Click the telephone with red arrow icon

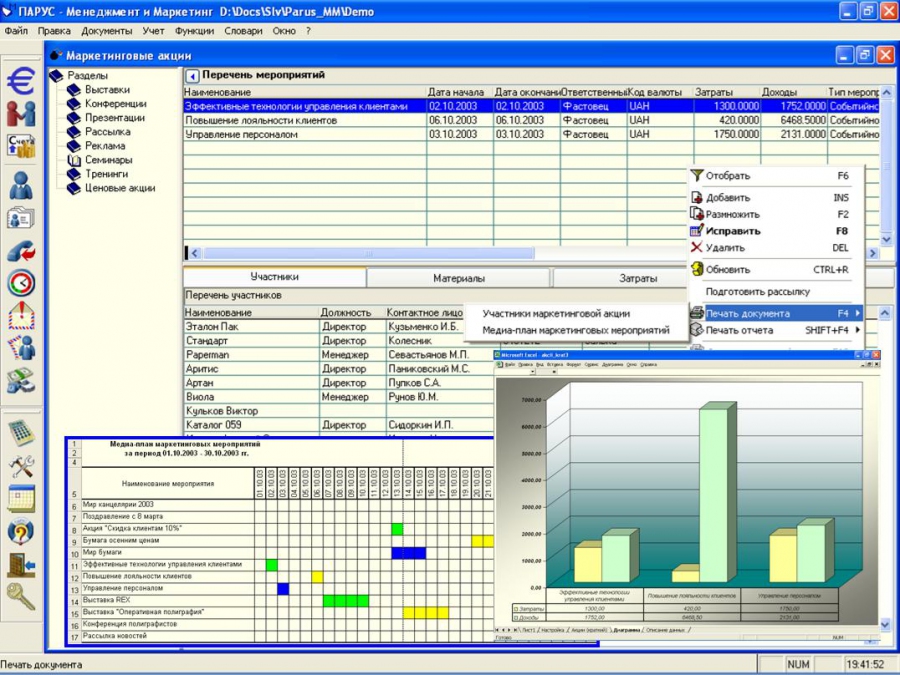21,251
